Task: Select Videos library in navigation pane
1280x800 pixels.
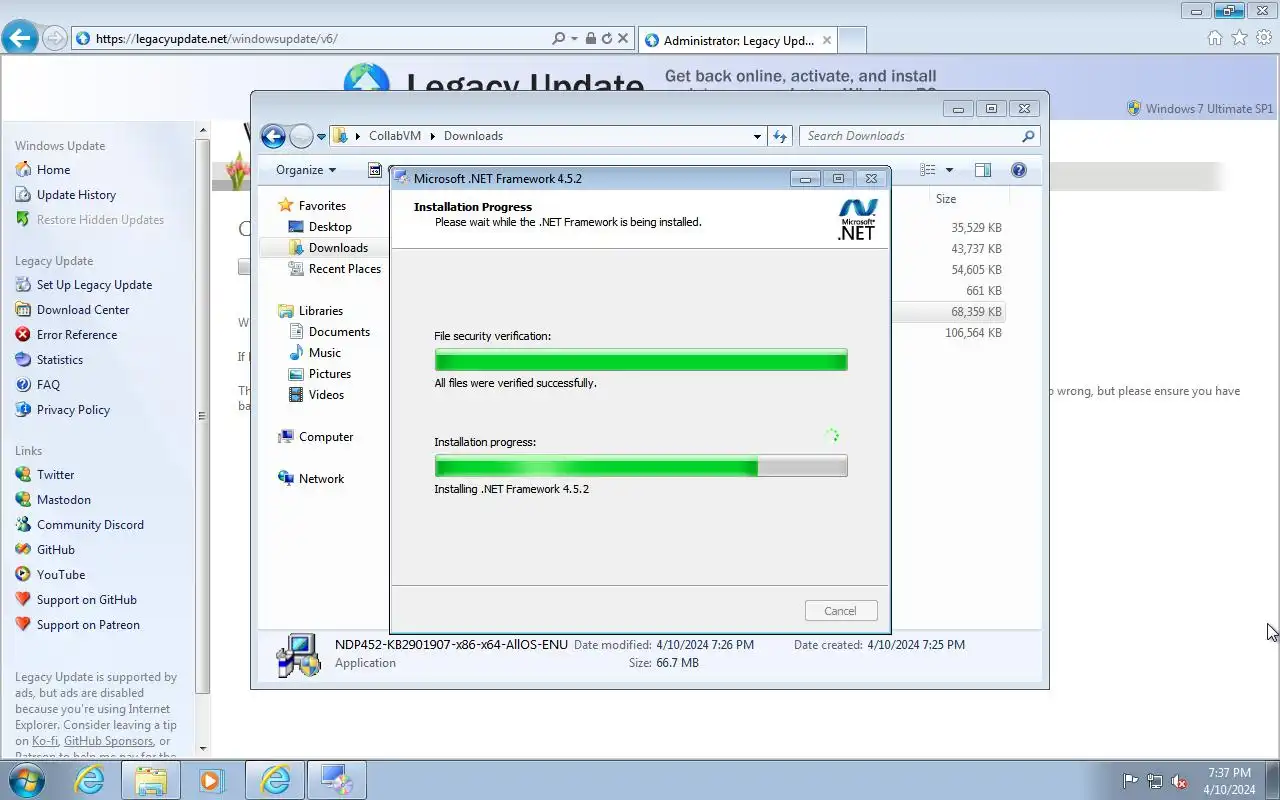Action: pyautogui.click(x=326, y=395)
